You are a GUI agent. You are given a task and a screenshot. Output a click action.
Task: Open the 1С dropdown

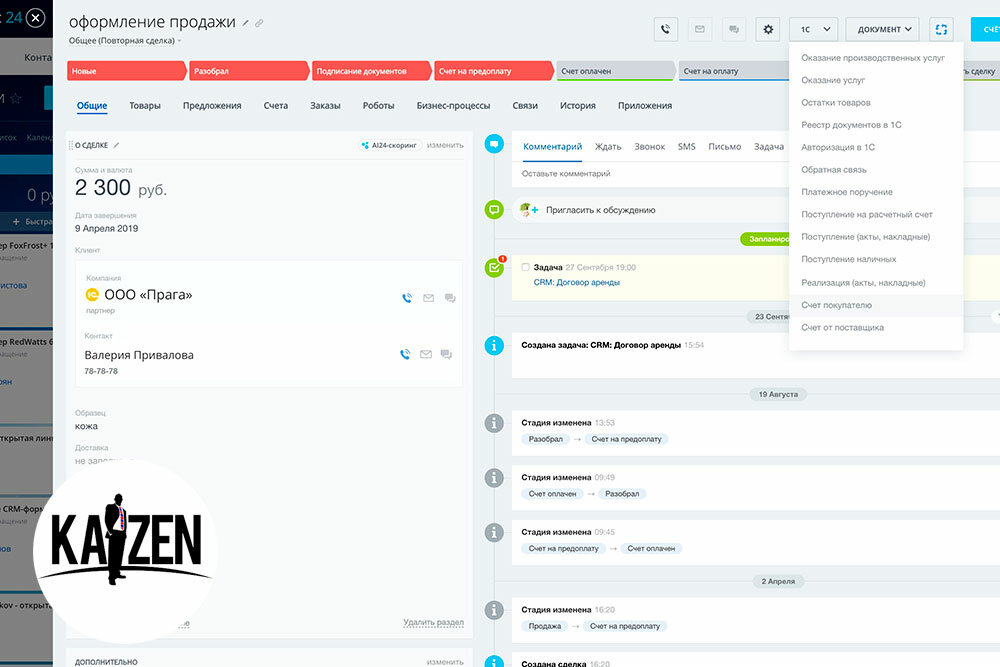pyautogui.click(x=814, y=29)
